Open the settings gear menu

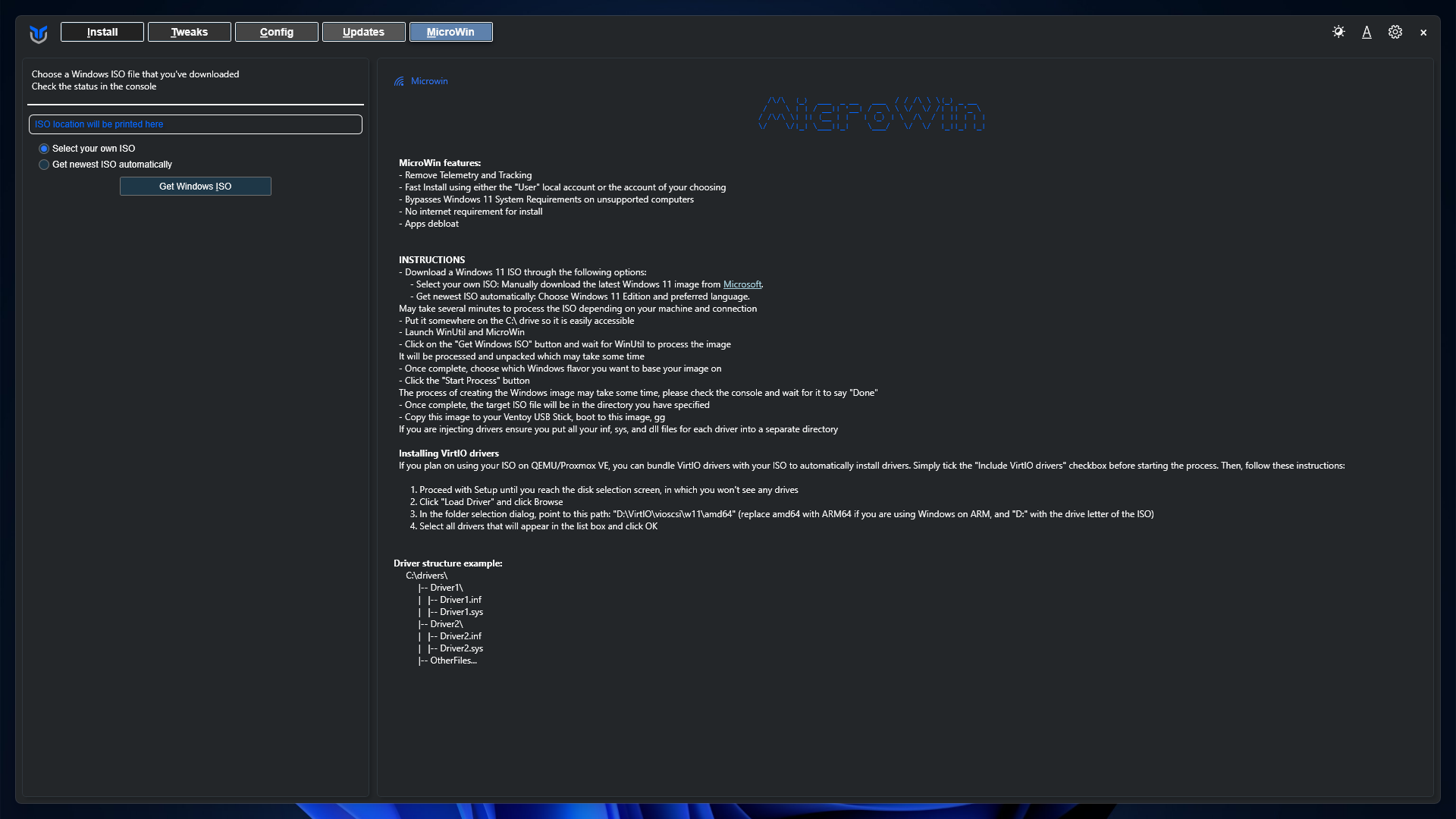(1395, 32)
